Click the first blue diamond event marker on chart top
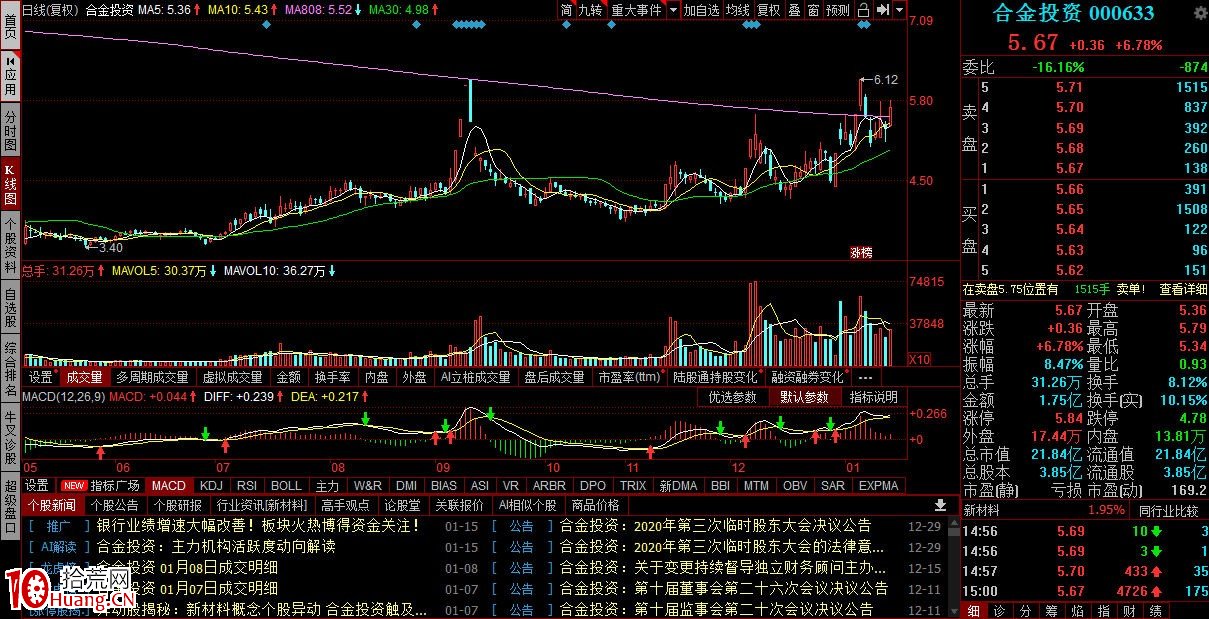The height and width of the screenshot is (619, 1209). (x=265, y=25)
